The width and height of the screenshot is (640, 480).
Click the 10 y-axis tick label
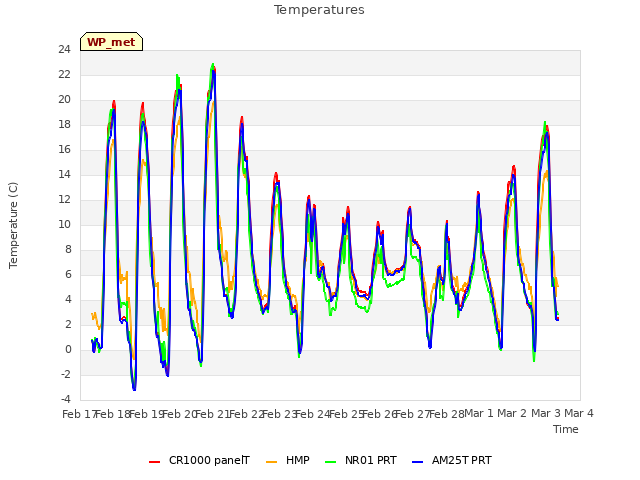click(x=64, y=224)
